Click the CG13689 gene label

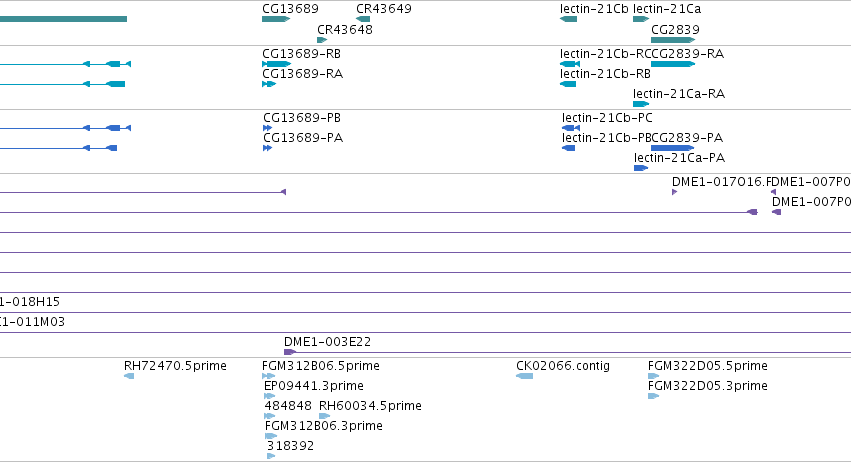pos(290,9)
